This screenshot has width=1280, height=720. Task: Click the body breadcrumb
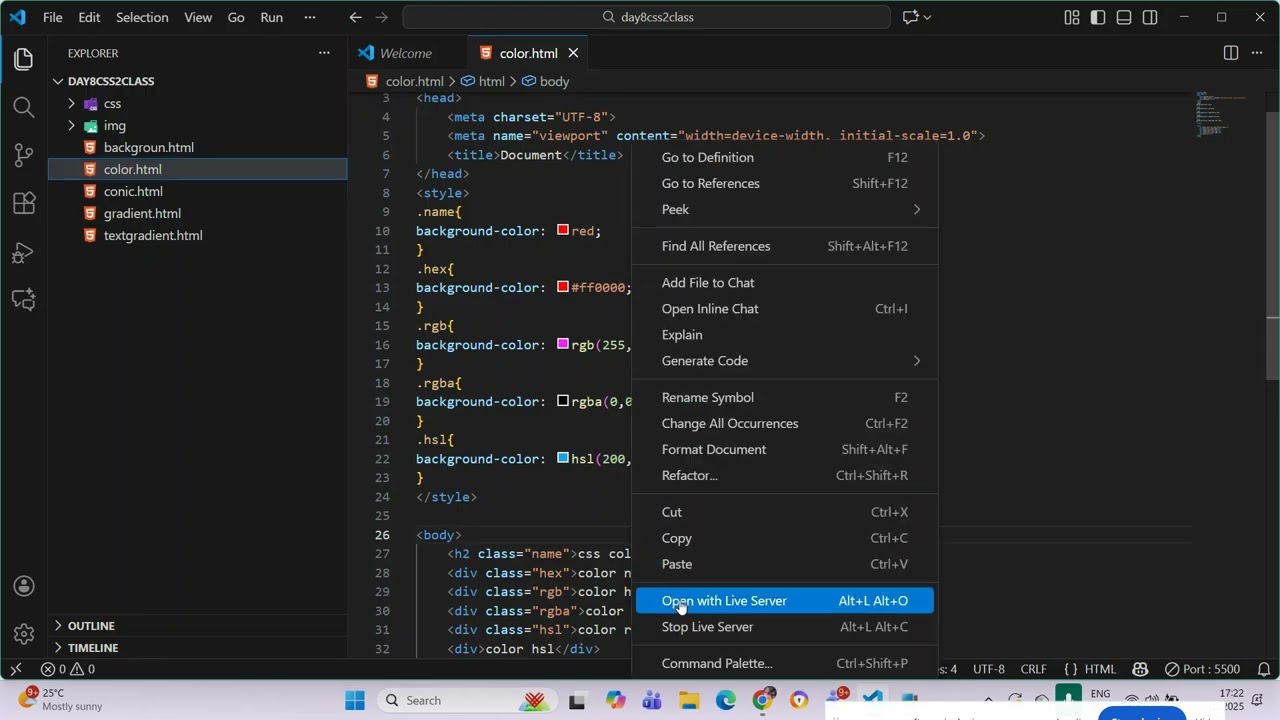pos(546,81)
